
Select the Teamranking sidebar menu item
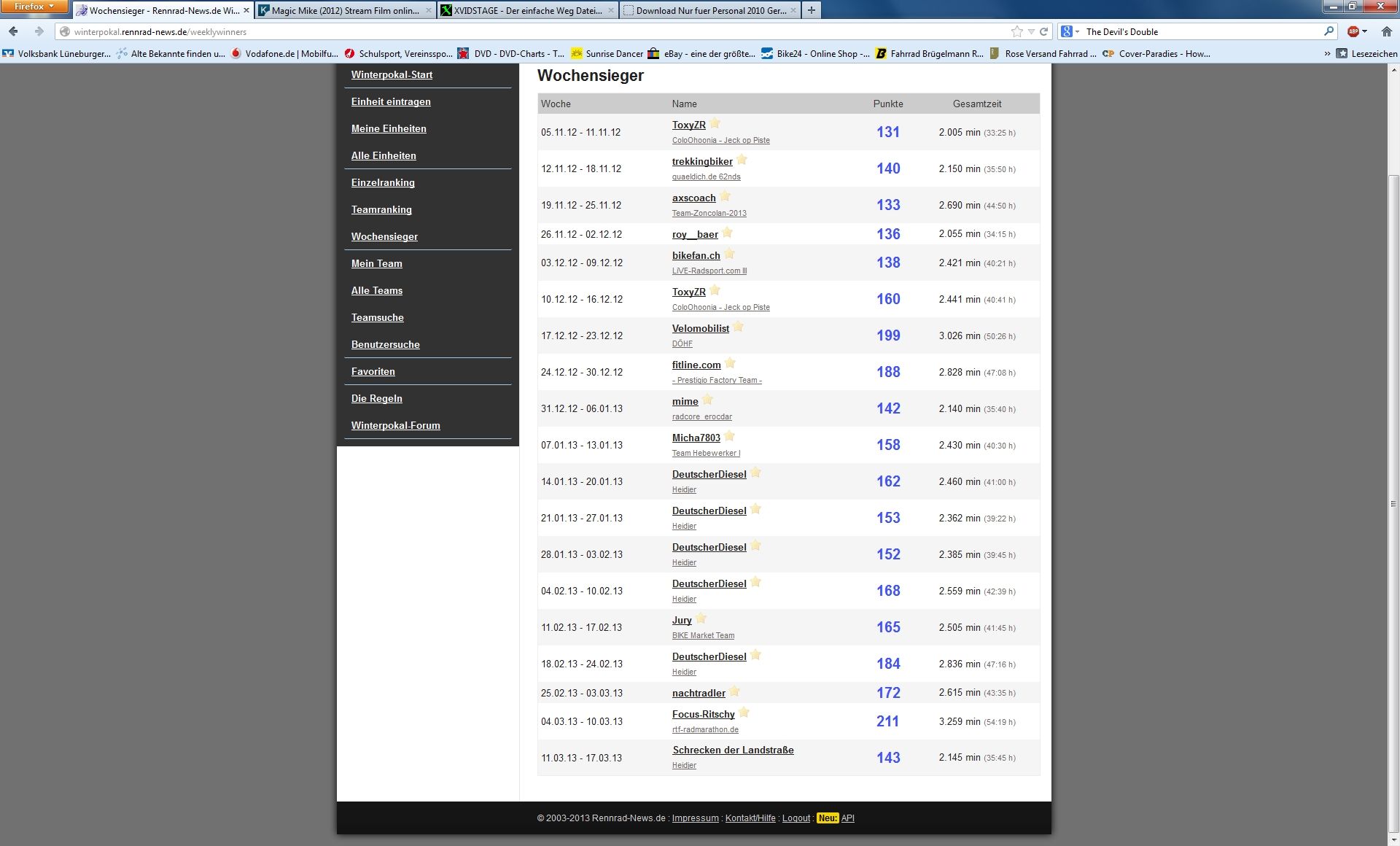381,209
